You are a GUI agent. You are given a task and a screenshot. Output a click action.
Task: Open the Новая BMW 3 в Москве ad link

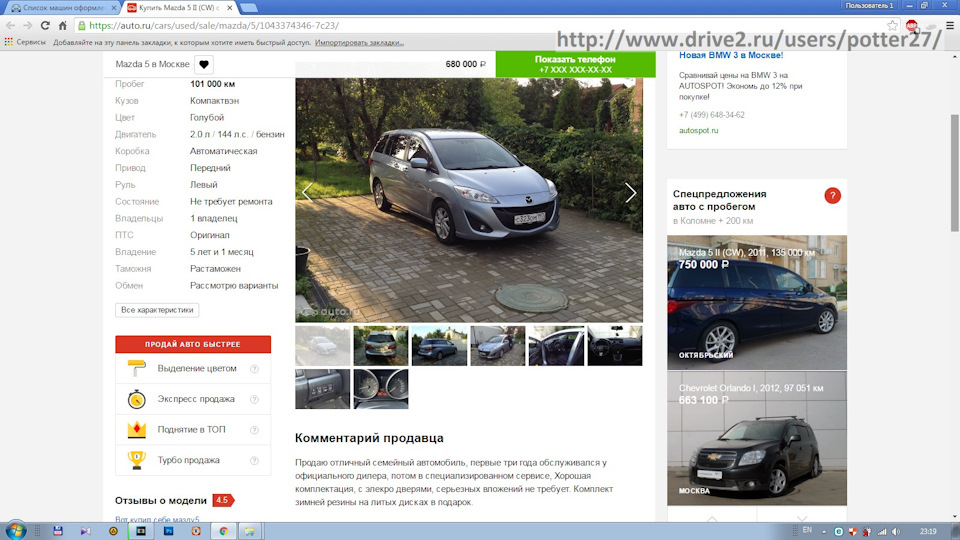[731, 55]
